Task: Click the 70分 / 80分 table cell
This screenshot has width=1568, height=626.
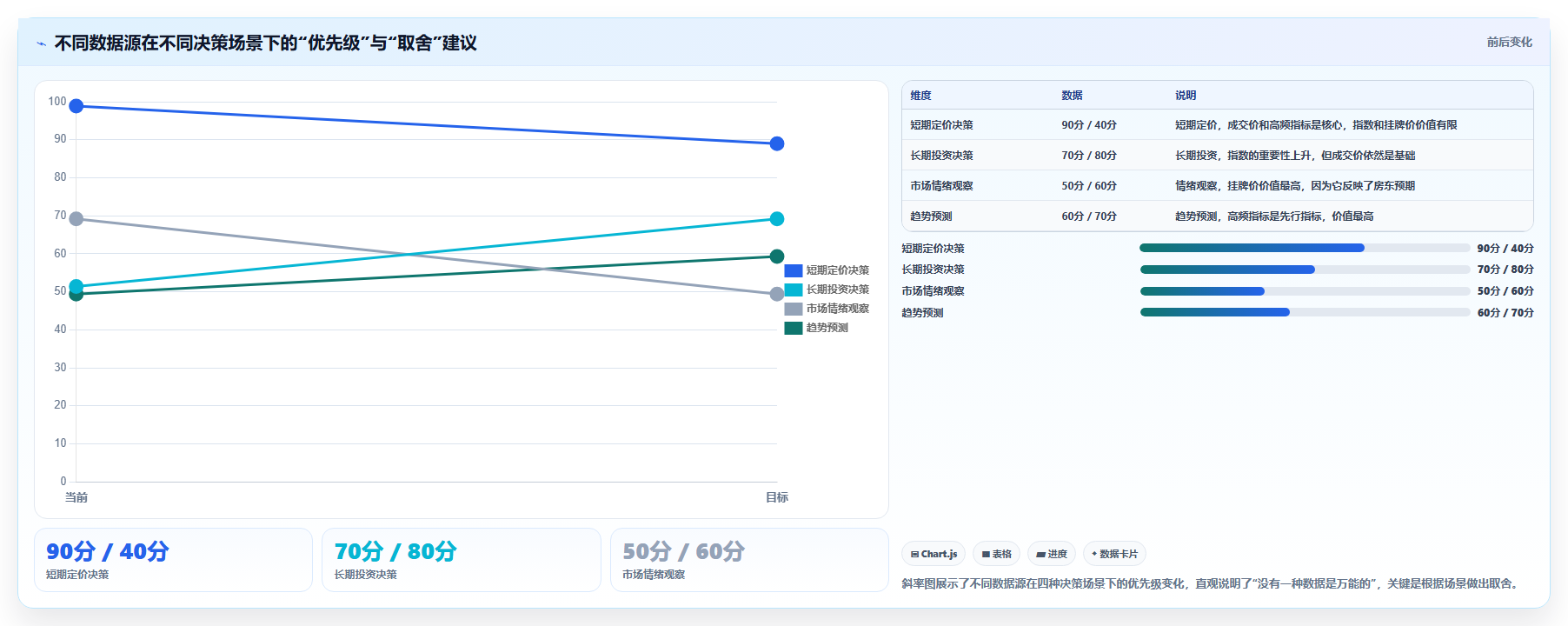Action: 1089,156
